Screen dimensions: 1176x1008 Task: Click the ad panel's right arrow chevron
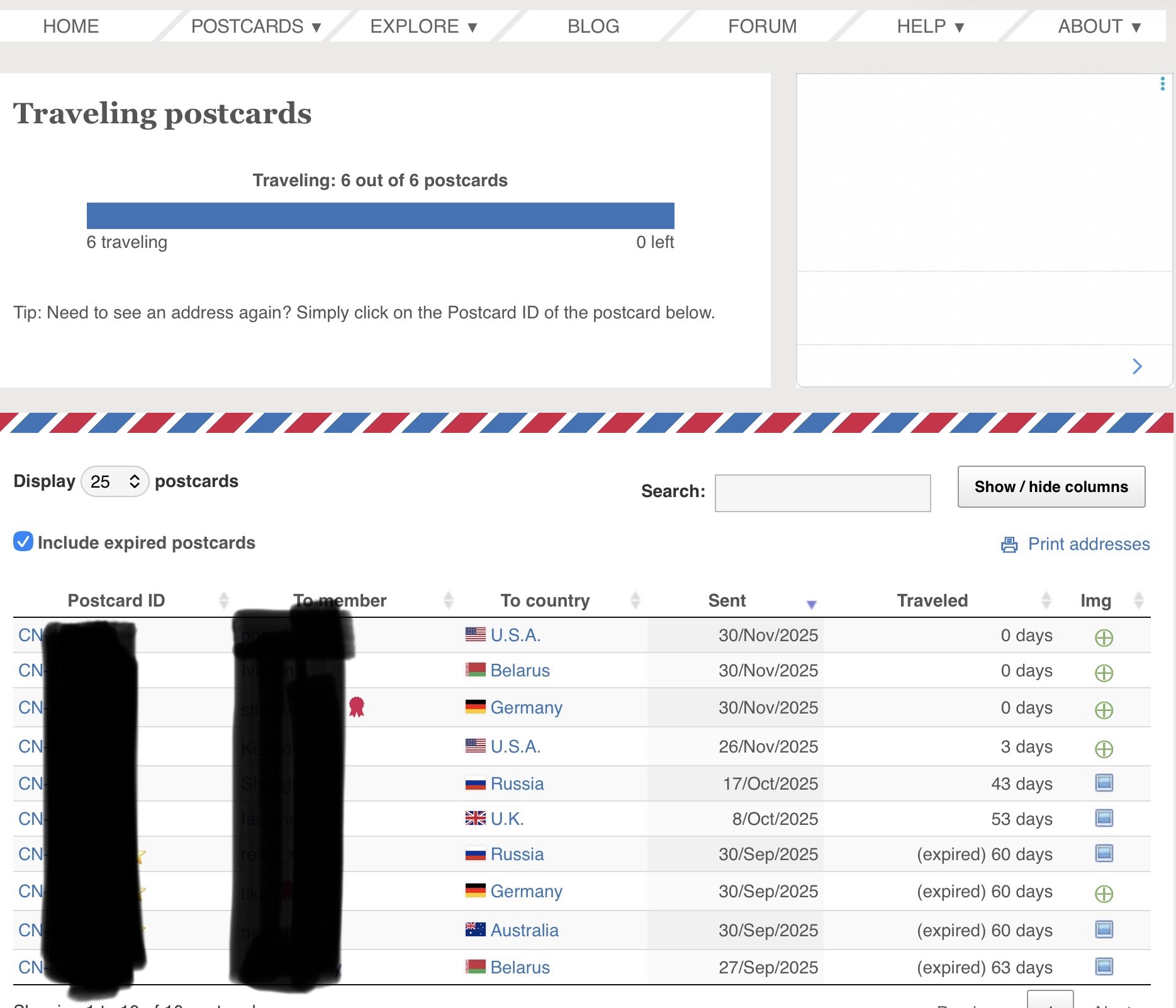[1136, 366]
